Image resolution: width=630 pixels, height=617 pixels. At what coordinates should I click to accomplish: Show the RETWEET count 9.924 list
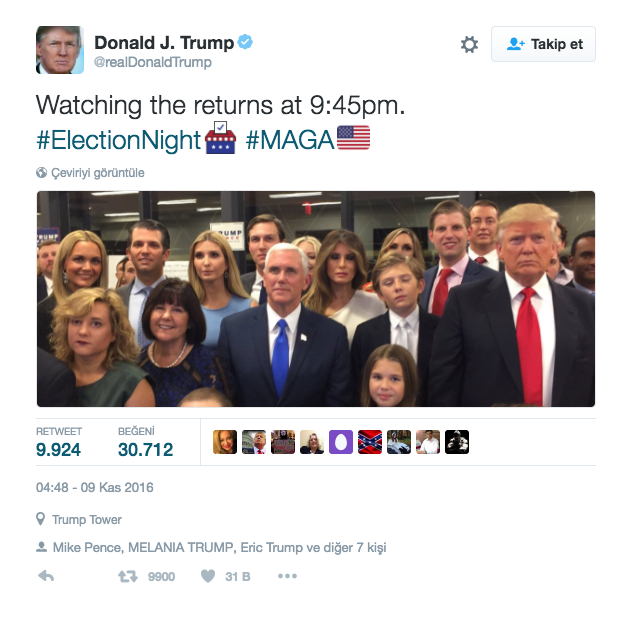pos(59,442)
